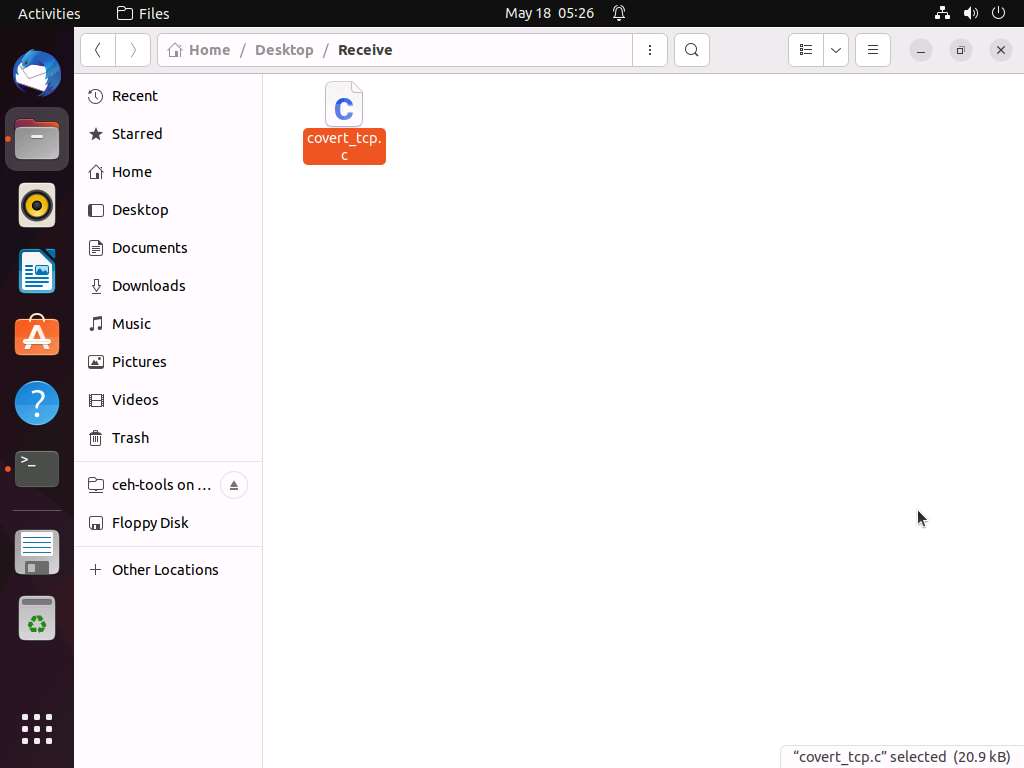This screenshot has height=768, width=1024.
Task: Launch Thunderbird from the dock
Action: (37, 73)
